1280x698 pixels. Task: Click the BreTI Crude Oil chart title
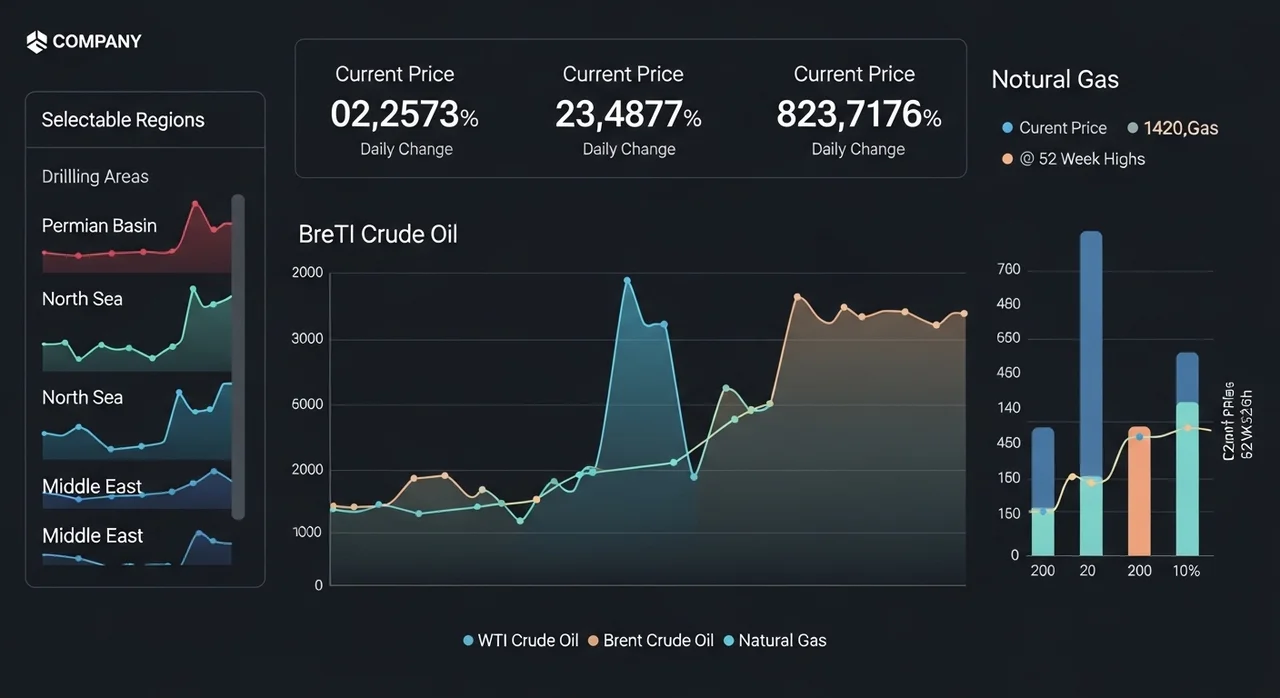tap(378, 235)
